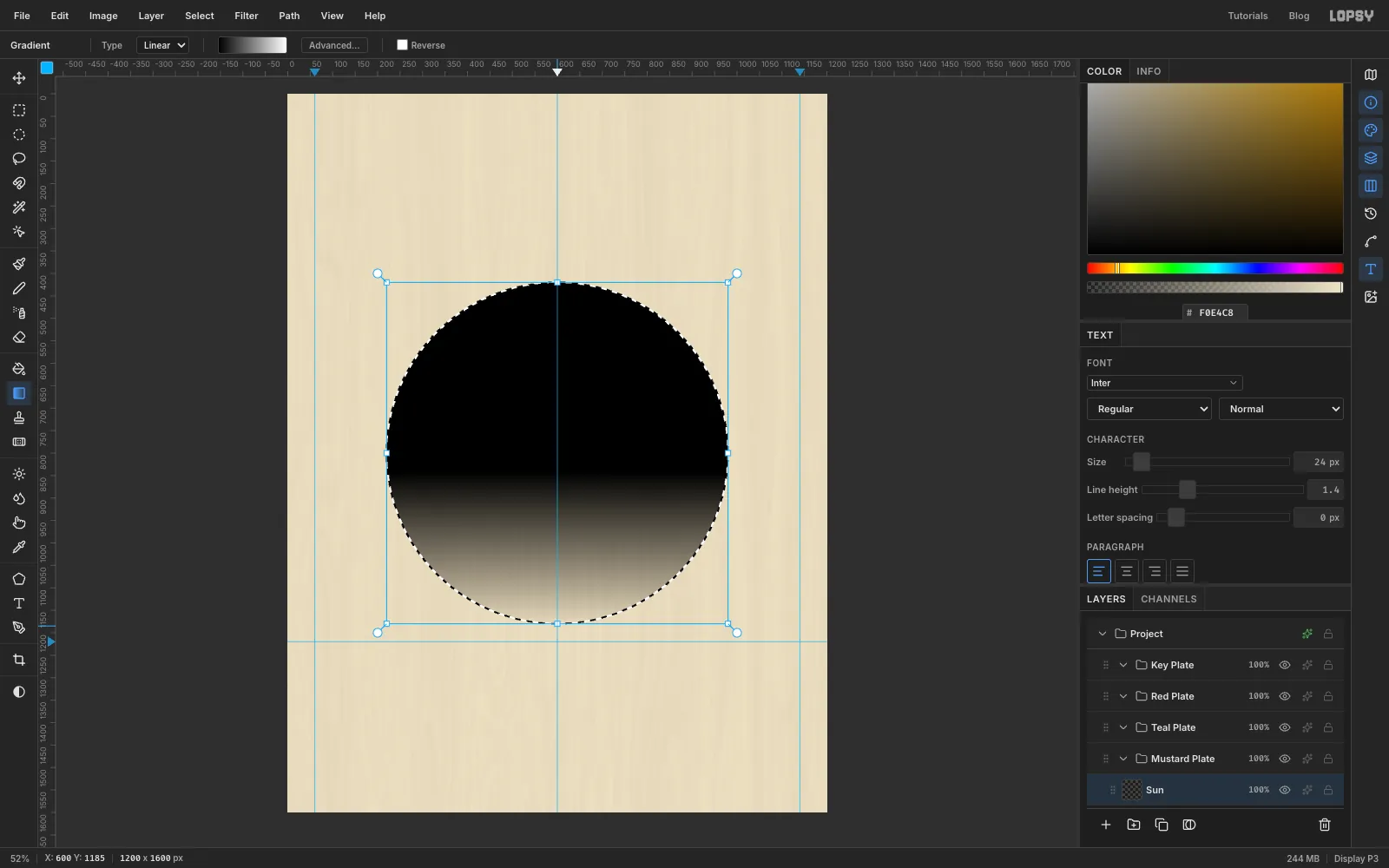Open the Filter menu
This screenshot has height=868, width=1389.
[247, 16]
